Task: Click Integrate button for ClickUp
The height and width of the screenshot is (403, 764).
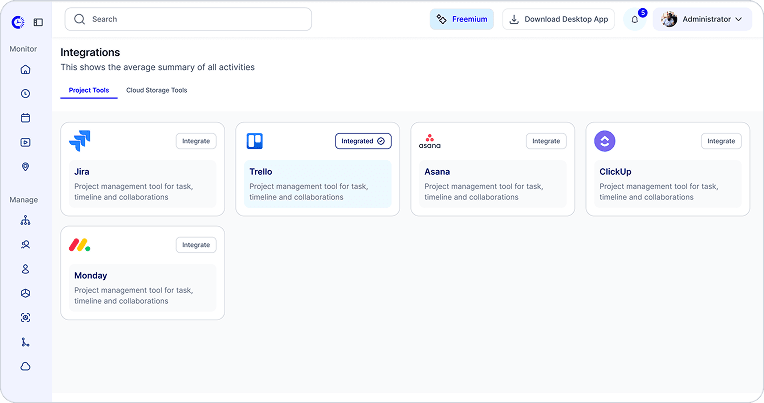Action: pyautogui.click(x=721, y=141)
